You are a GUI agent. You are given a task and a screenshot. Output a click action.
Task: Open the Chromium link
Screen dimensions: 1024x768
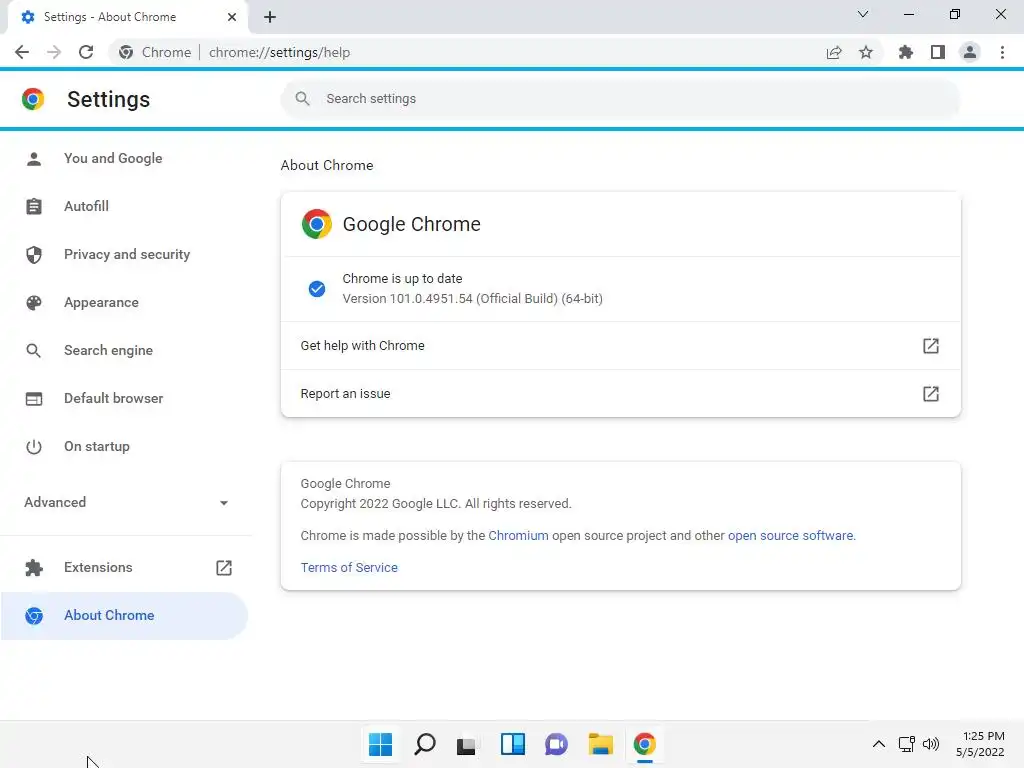click(519, 536)
